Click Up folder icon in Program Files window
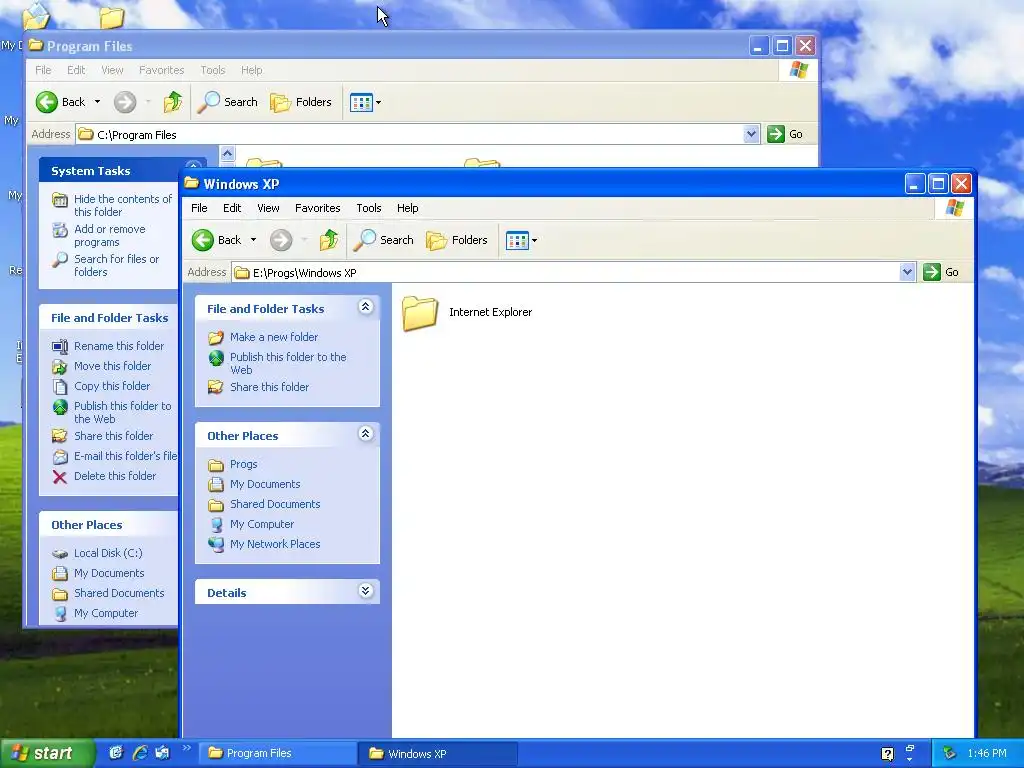The width and height of the screenshot is (1024, 768). (x=172, y=102)
